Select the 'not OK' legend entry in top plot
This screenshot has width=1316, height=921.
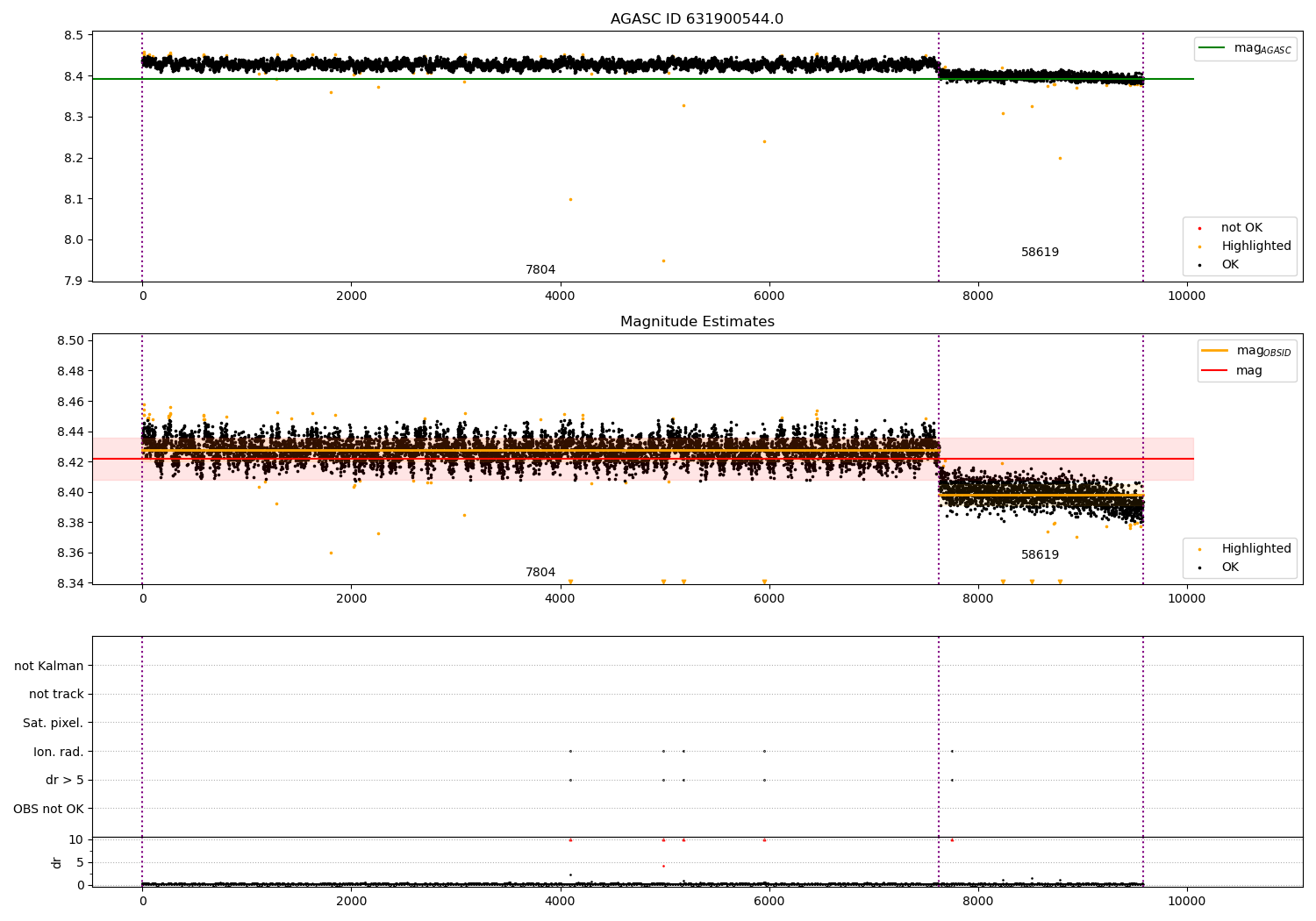click(1241, 228)
